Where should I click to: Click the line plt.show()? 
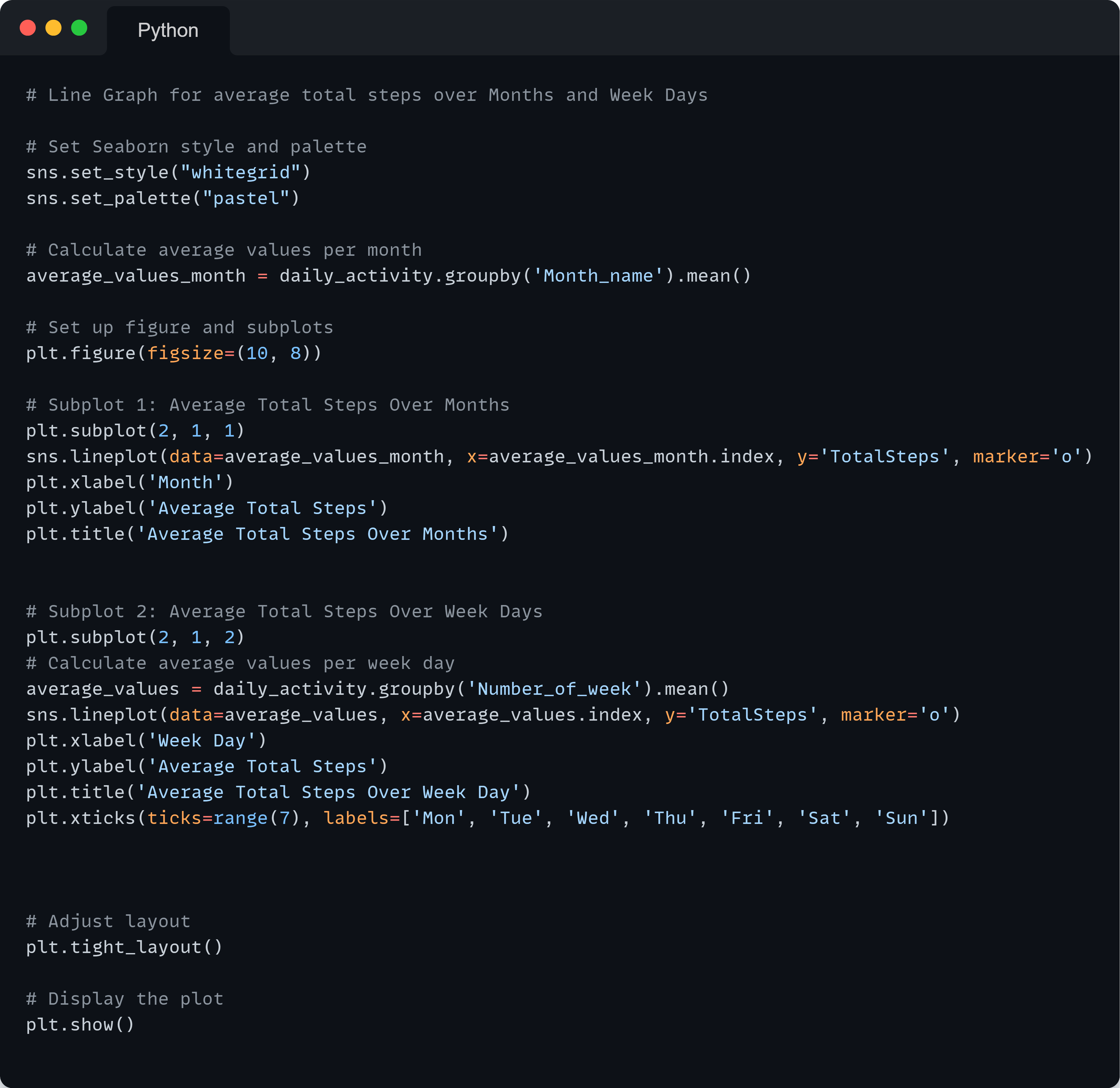click(81, 1025)
